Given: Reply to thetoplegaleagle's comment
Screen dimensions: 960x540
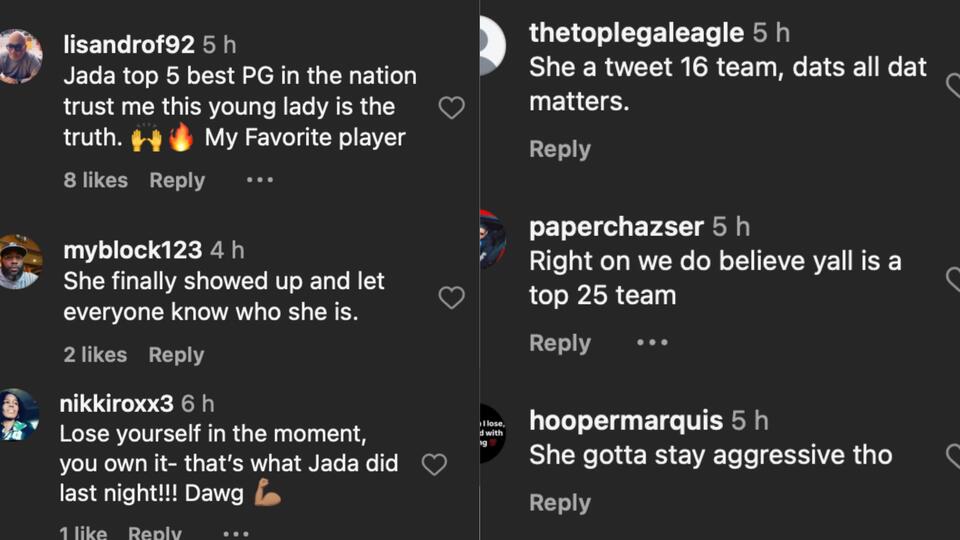Looking at the screenshot, I should [560, 149].
